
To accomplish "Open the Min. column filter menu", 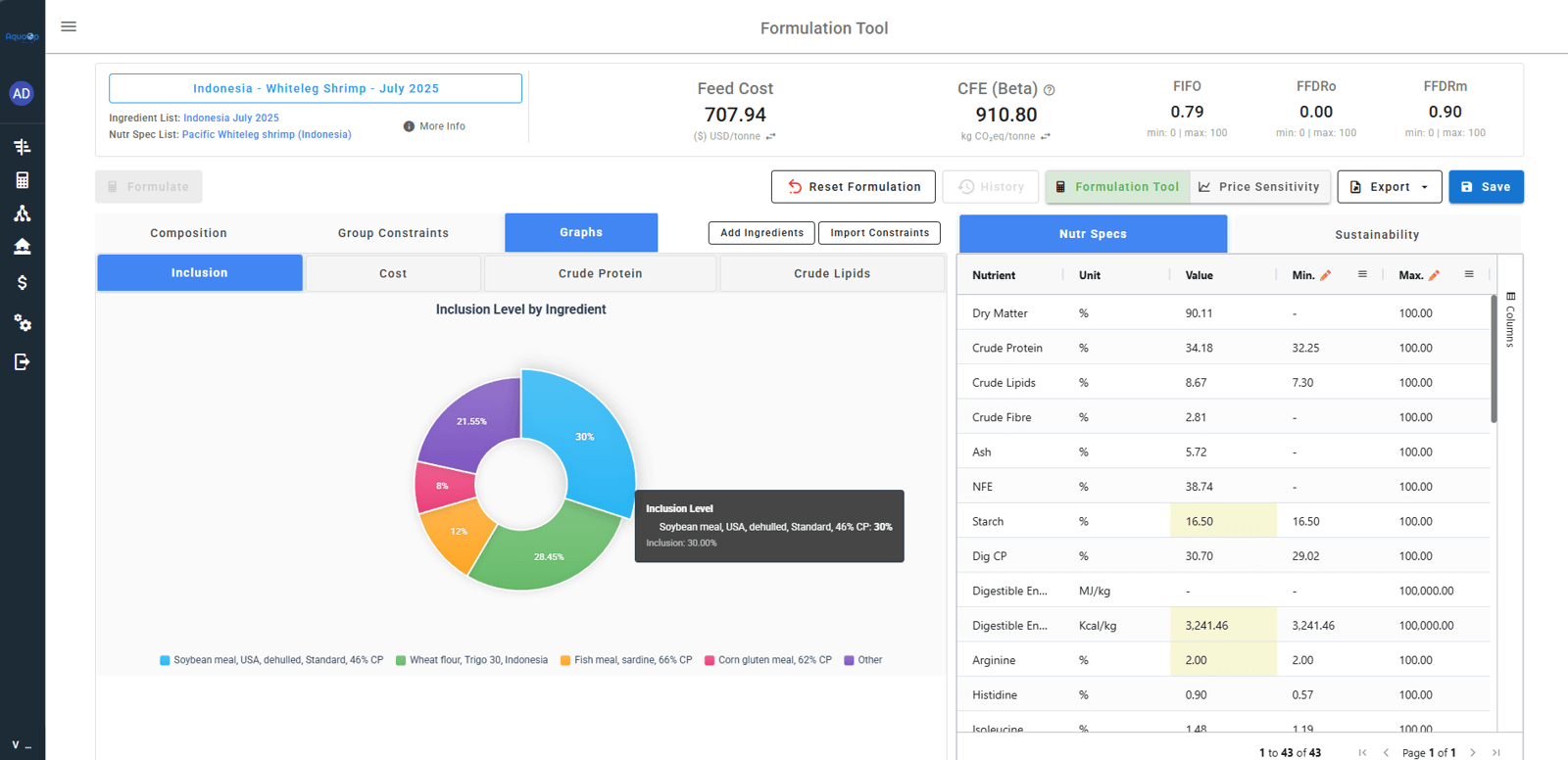I will click(x=1362, y=274).
